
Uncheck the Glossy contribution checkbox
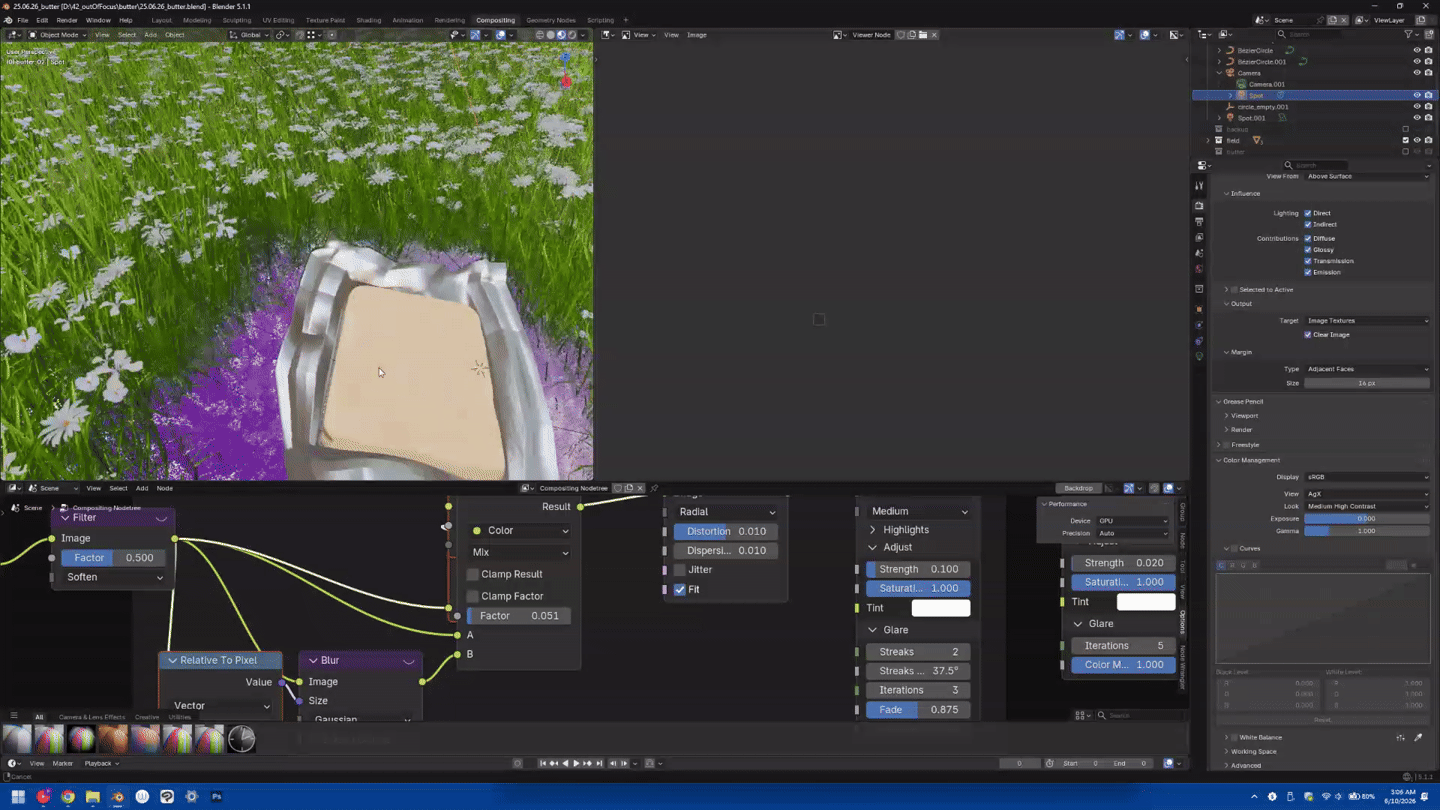coord(1308,250)
